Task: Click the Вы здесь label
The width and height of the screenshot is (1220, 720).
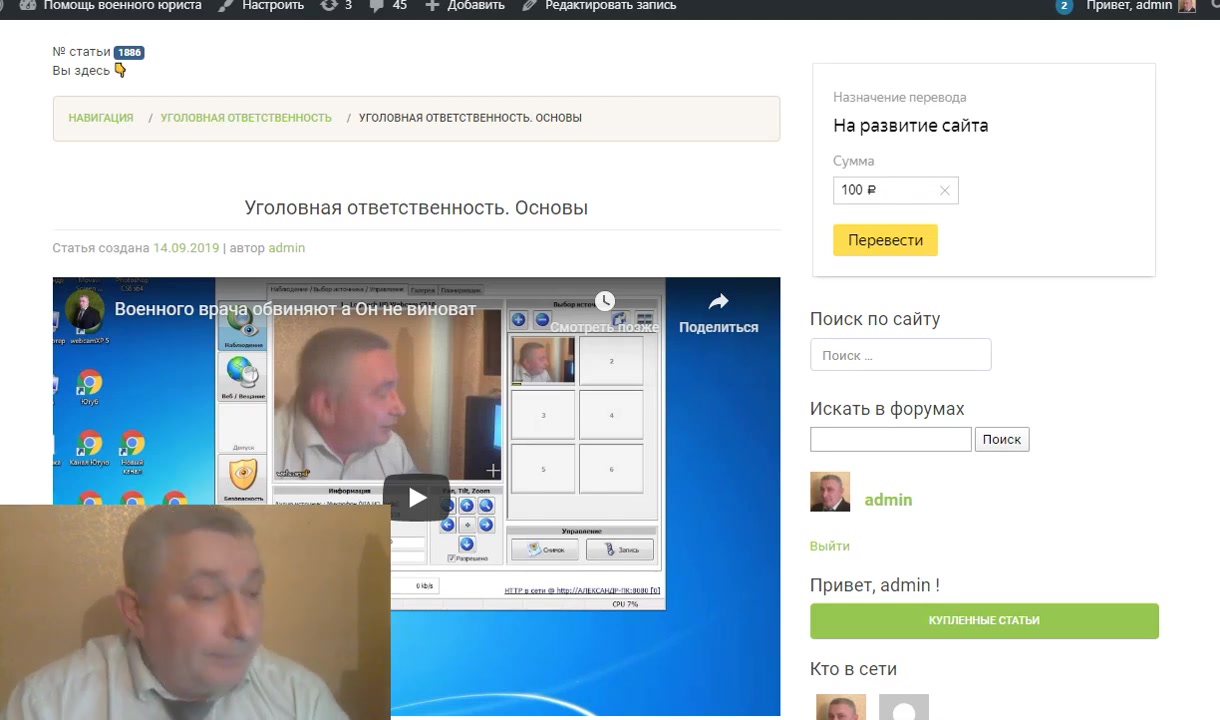Action: click(82, 71)
